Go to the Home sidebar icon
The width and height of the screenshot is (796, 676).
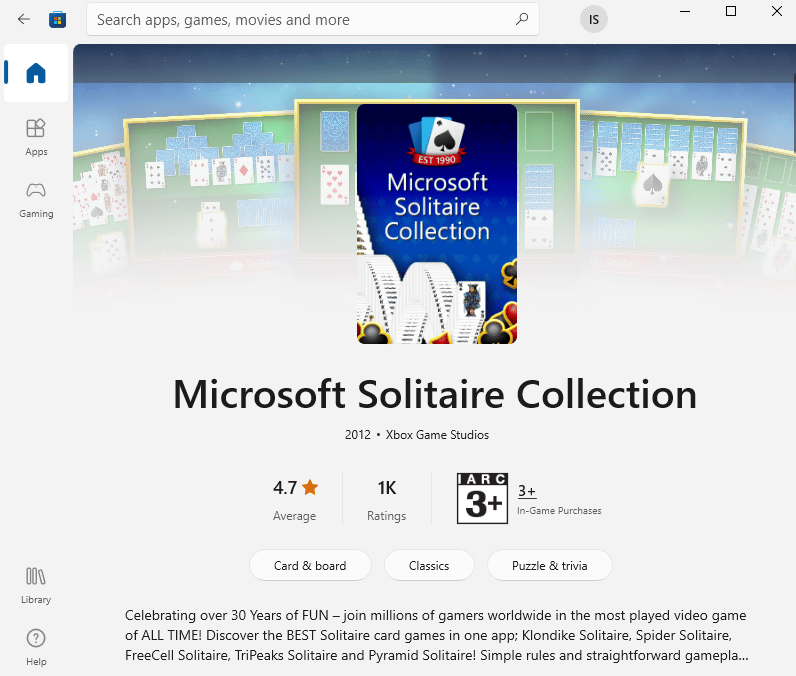pyautogui.click(x=36, y=73)
